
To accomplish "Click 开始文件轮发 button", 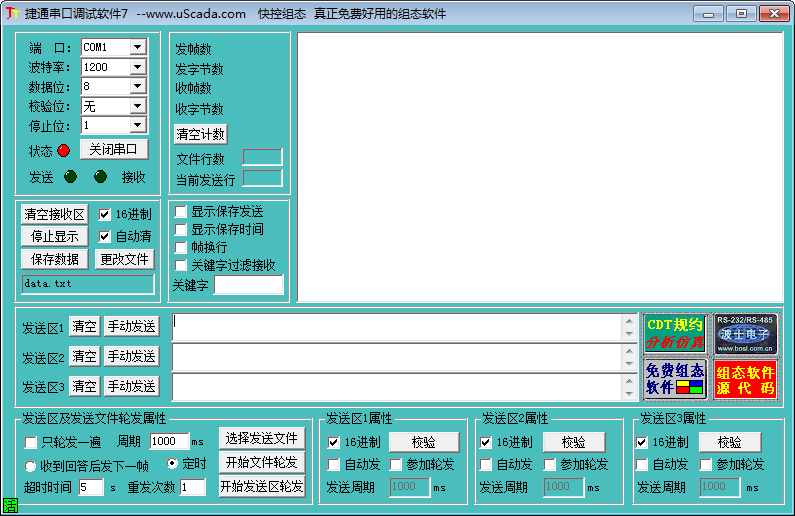I will 261,462.
